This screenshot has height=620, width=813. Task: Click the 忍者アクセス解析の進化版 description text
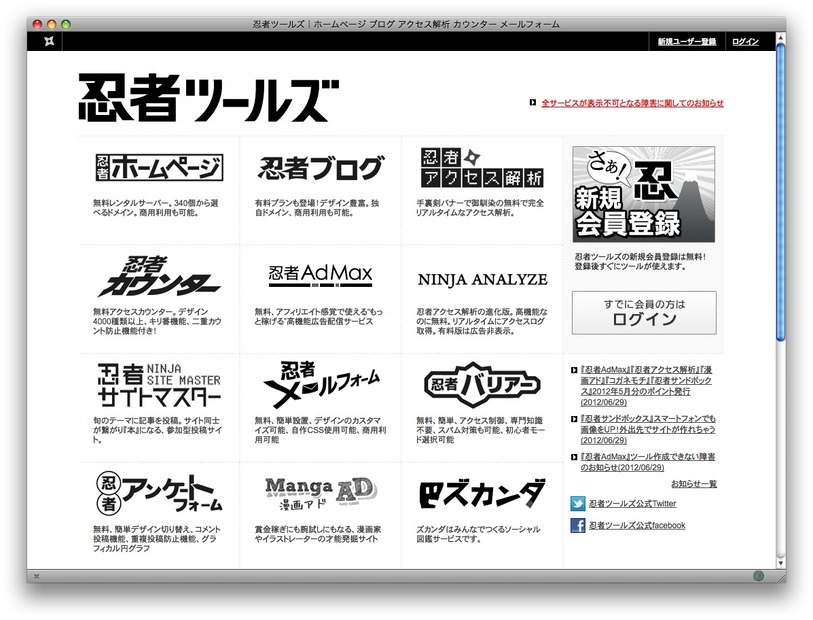(482, 321)
